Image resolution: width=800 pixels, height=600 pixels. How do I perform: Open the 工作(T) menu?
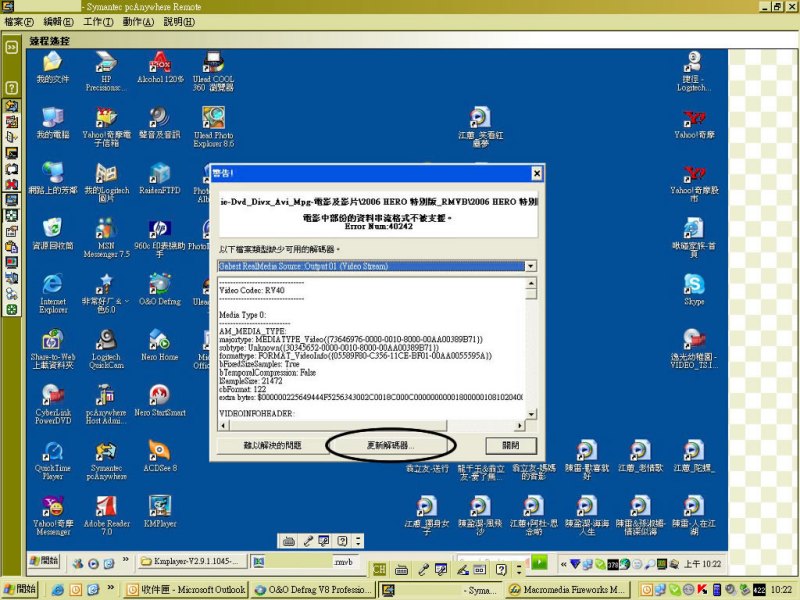click(98, 22)
